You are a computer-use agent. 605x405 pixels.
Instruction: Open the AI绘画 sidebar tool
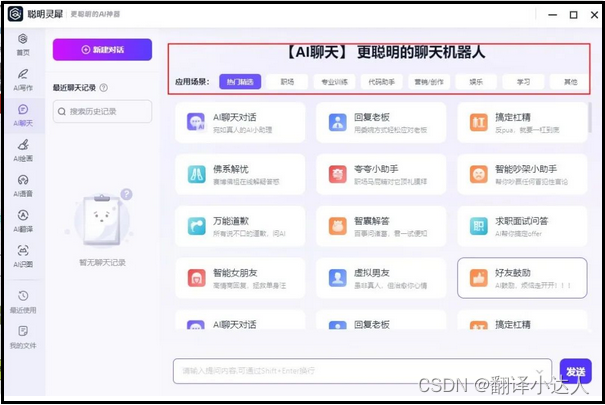tap(23, 150)
